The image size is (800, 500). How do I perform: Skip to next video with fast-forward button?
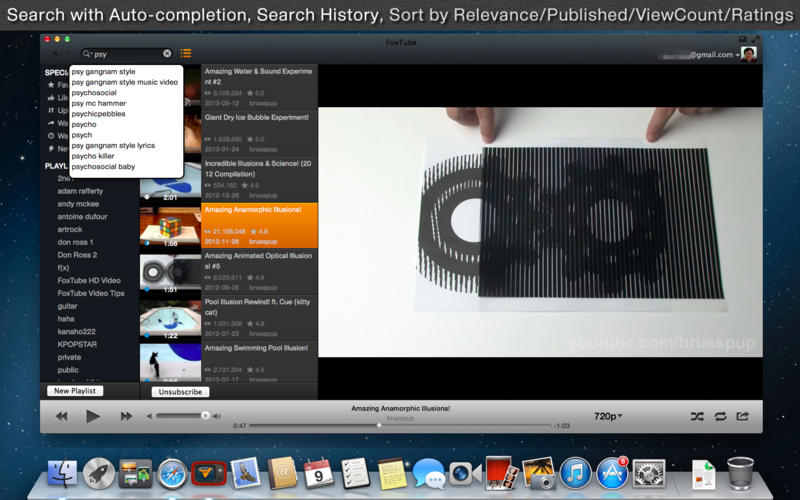126,416
